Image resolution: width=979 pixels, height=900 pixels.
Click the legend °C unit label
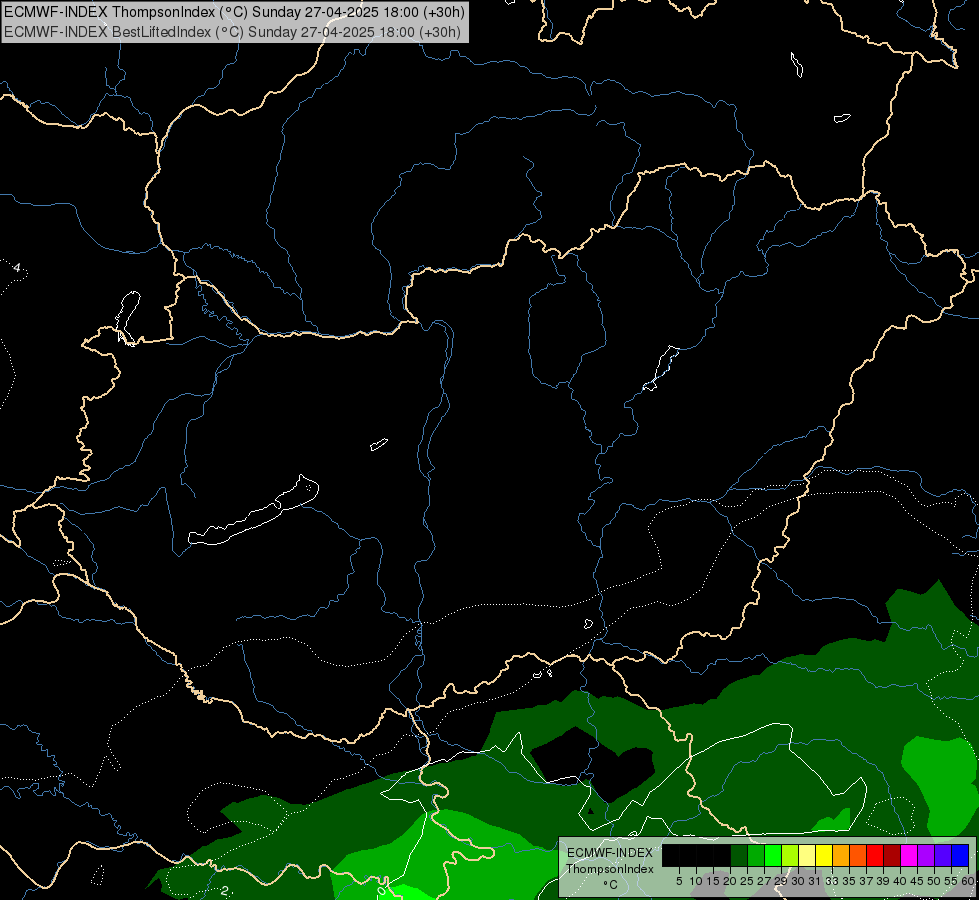[611, 885]
